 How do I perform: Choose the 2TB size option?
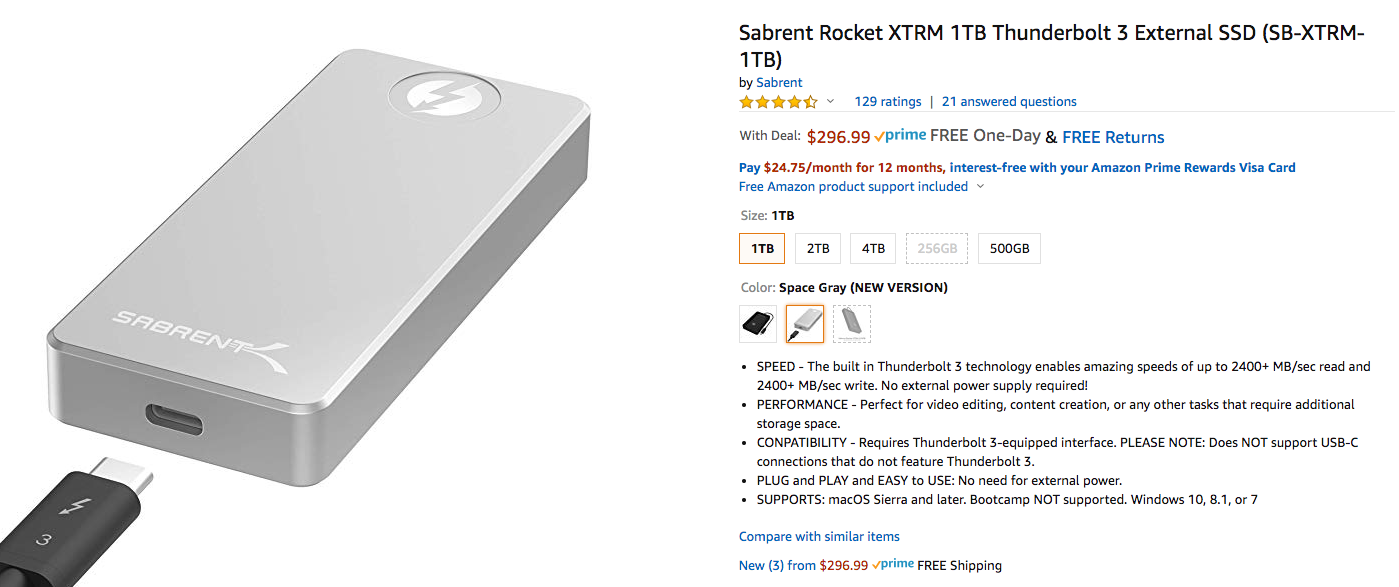[x=818, y=249]
